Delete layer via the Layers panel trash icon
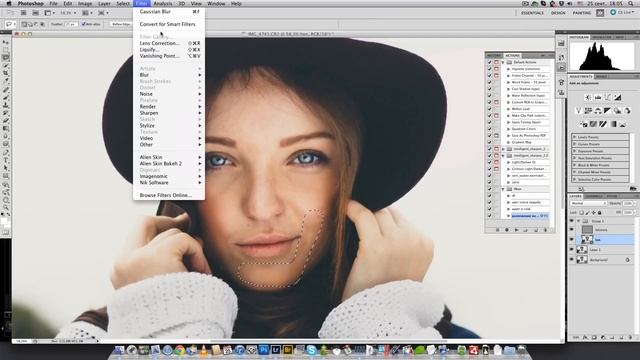The image size is (640, 360). (x=630, y=338)
